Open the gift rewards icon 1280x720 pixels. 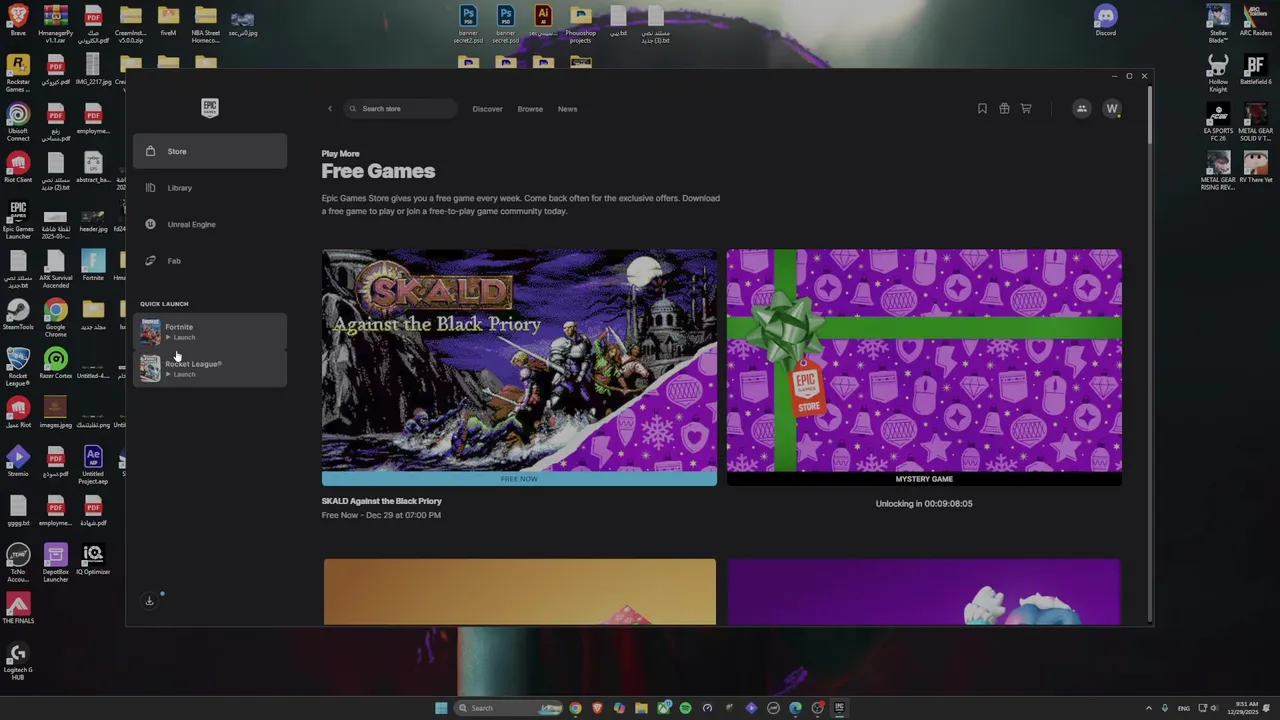coord(1004,109)
